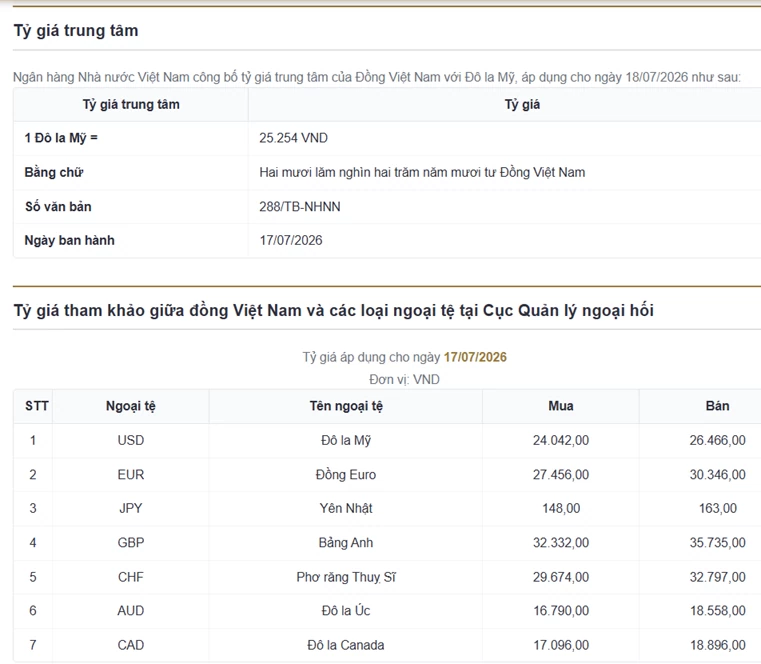Select EUR buy rate 27.456,00
The width and height of the screenshot is (761, 664).
pyautogui.click(x=561, y=474)
